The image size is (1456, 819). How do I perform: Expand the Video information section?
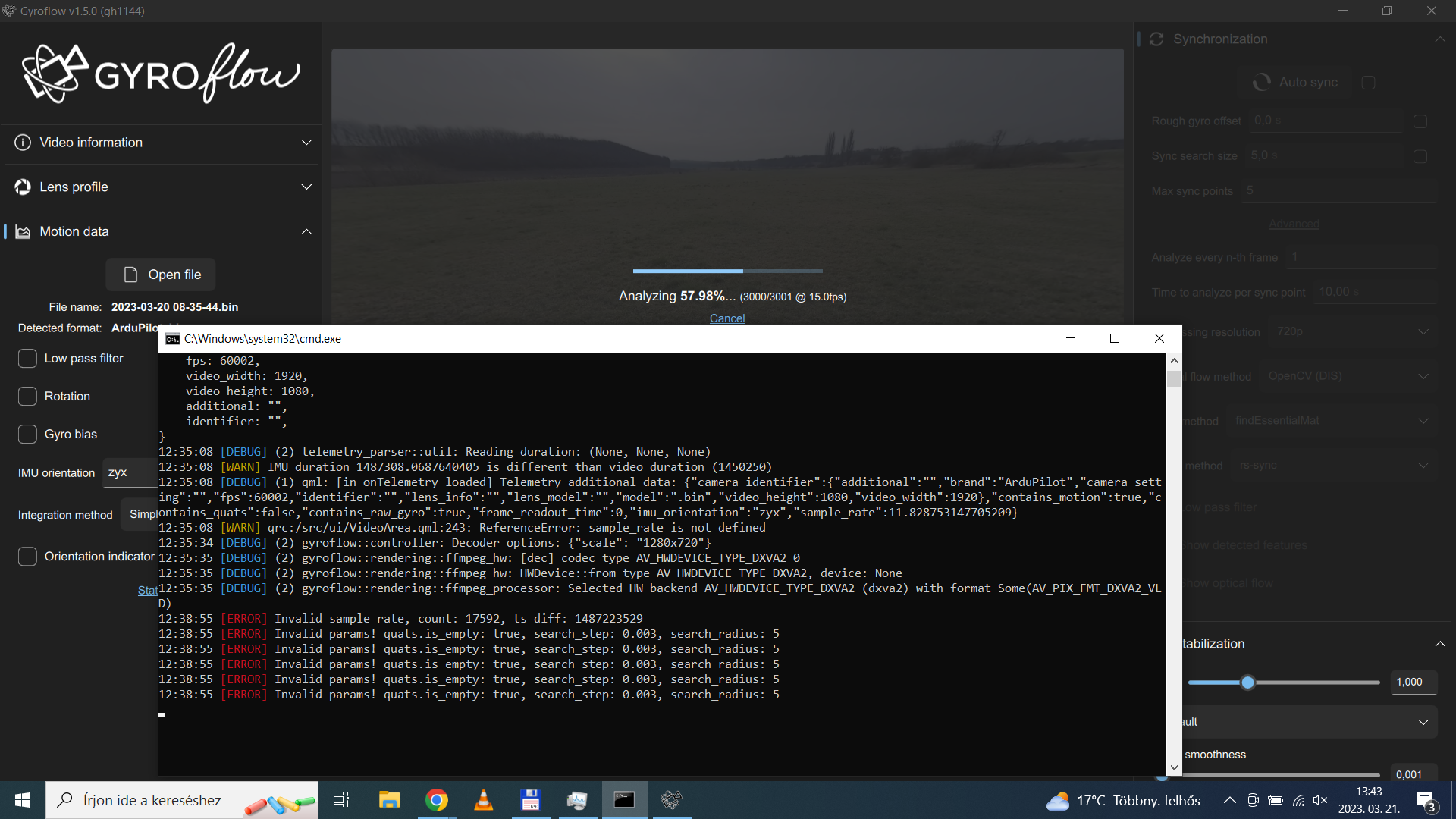(x=306, y=142)
